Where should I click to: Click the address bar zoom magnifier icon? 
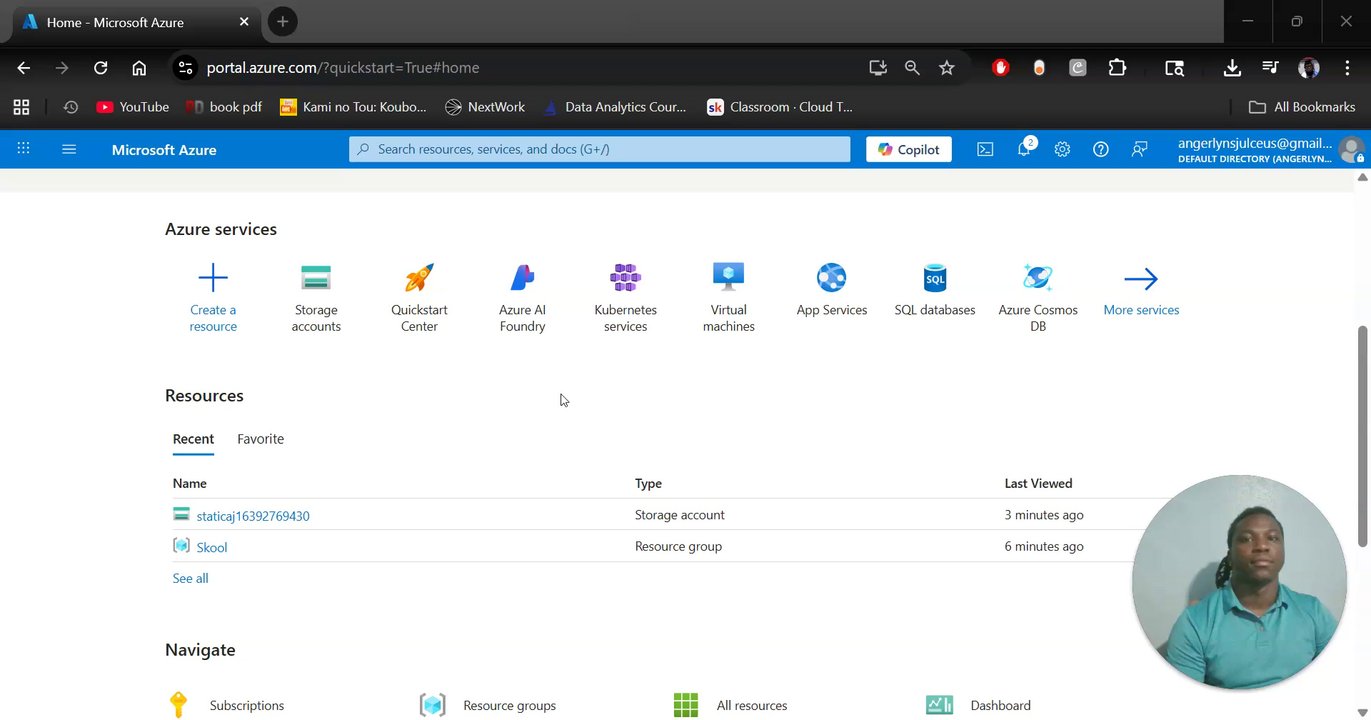[x=912, y=68]
